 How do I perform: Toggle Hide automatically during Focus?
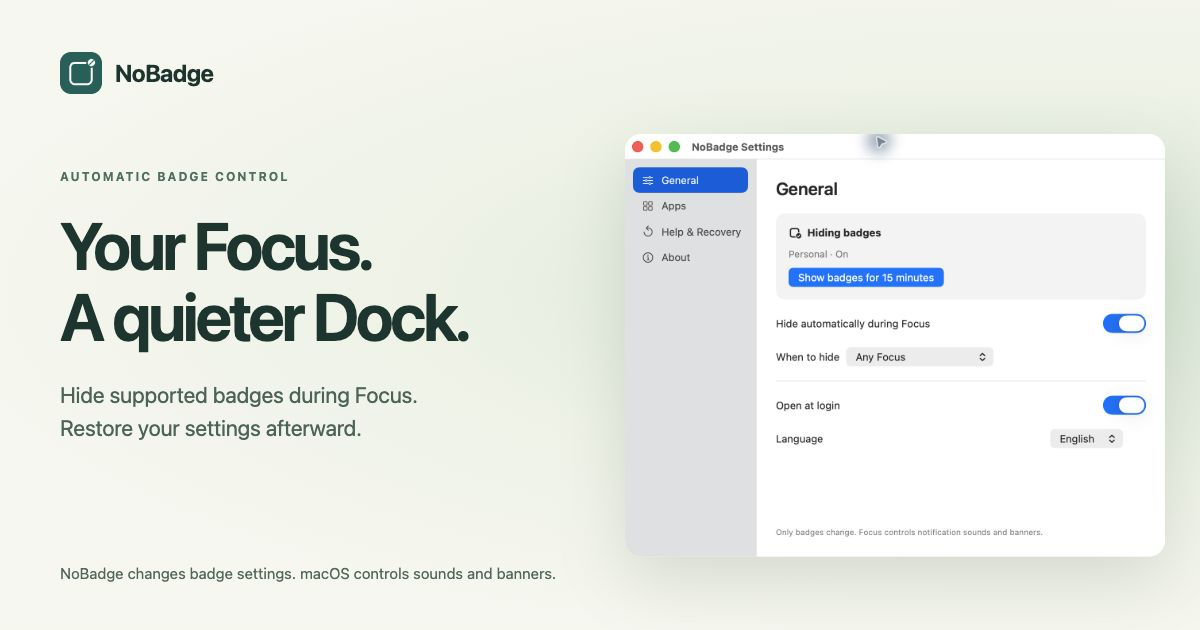(x=1124, y=323)
